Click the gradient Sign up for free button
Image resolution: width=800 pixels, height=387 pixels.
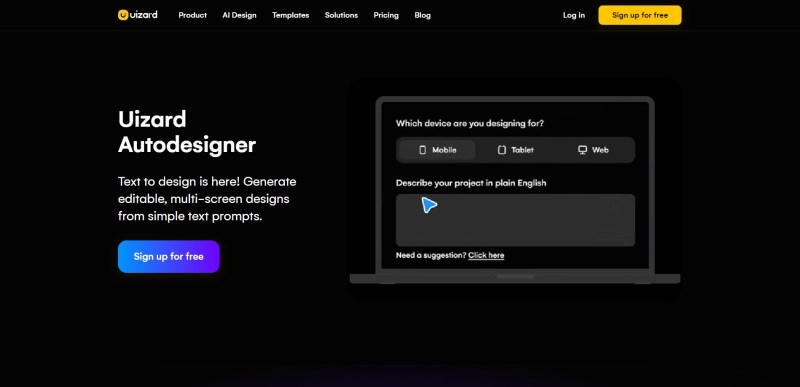tap(169, 256)
